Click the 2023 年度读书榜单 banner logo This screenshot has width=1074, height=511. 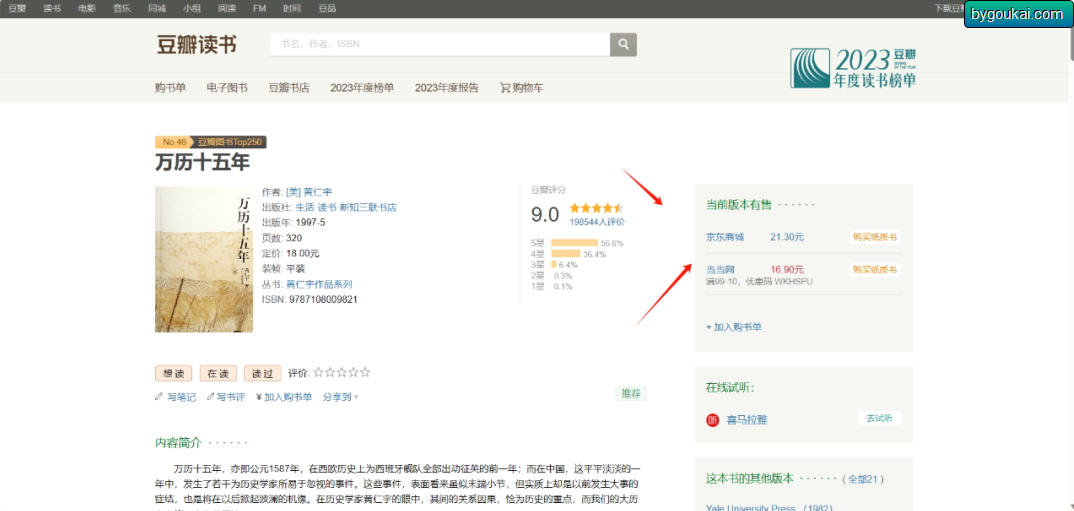pos(853,68)
